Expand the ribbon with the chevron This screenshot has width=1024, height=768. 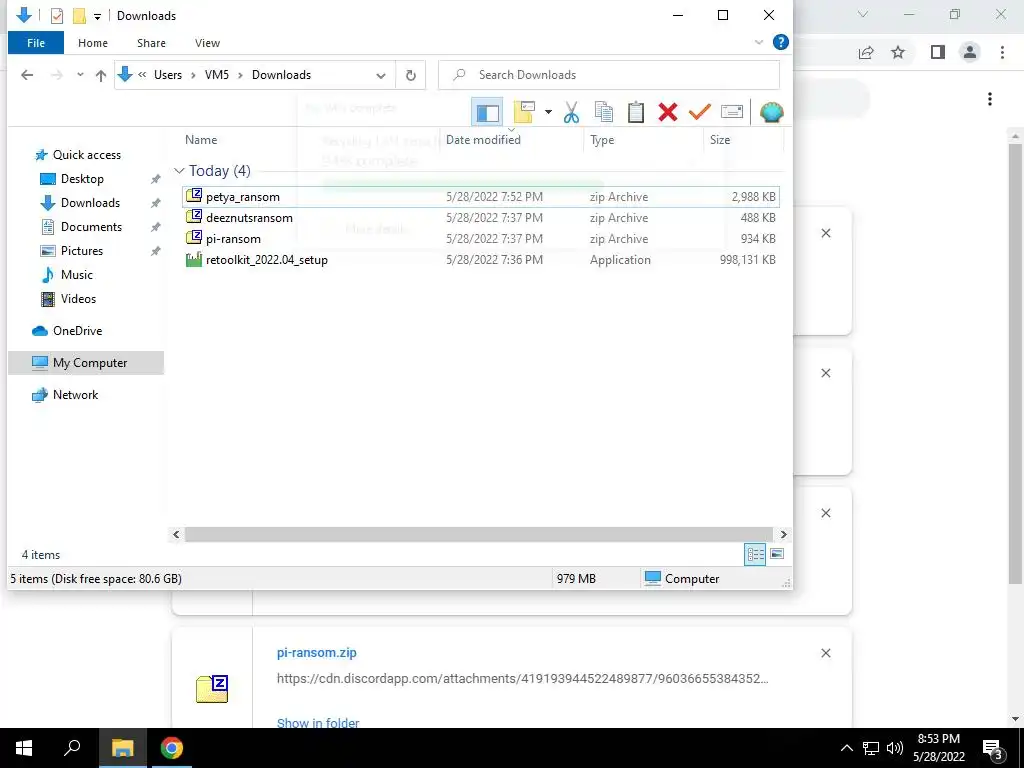click(759, 42)
